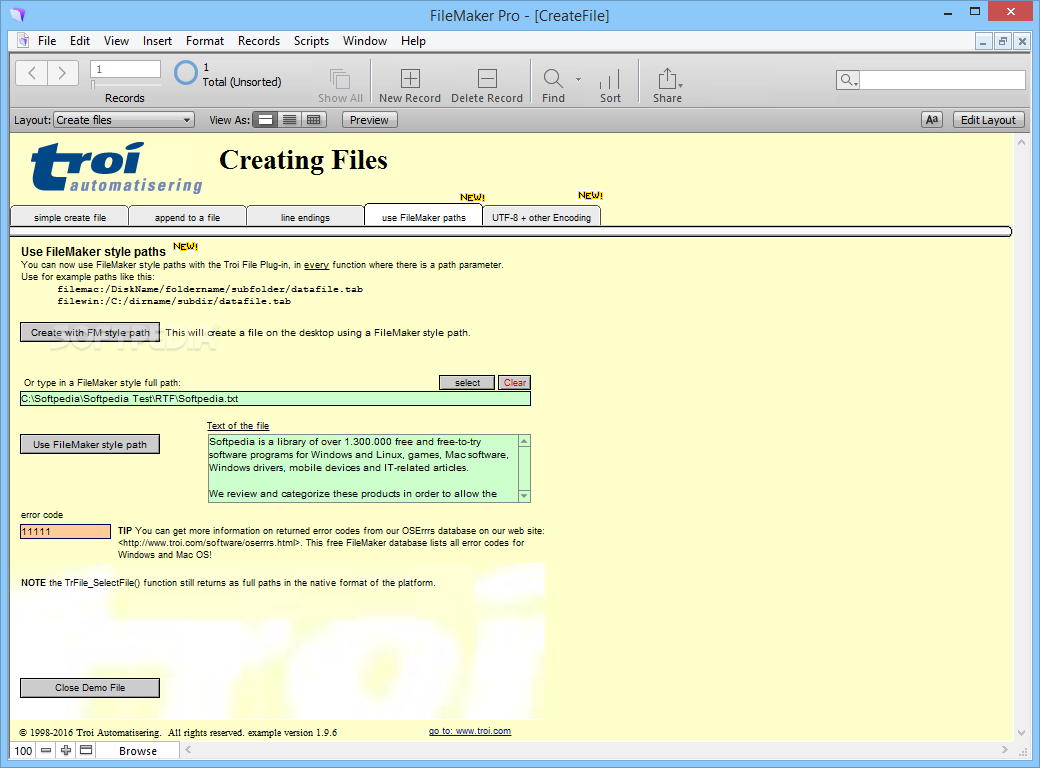This screenshot has width=1040, height=768.
Task: Select use FileMaker paths tab
Action: 423,216
